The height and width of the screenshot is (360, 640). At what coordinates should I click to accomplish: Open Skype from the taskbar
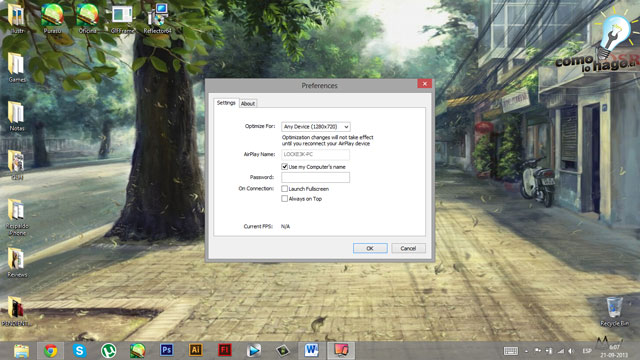80,351
